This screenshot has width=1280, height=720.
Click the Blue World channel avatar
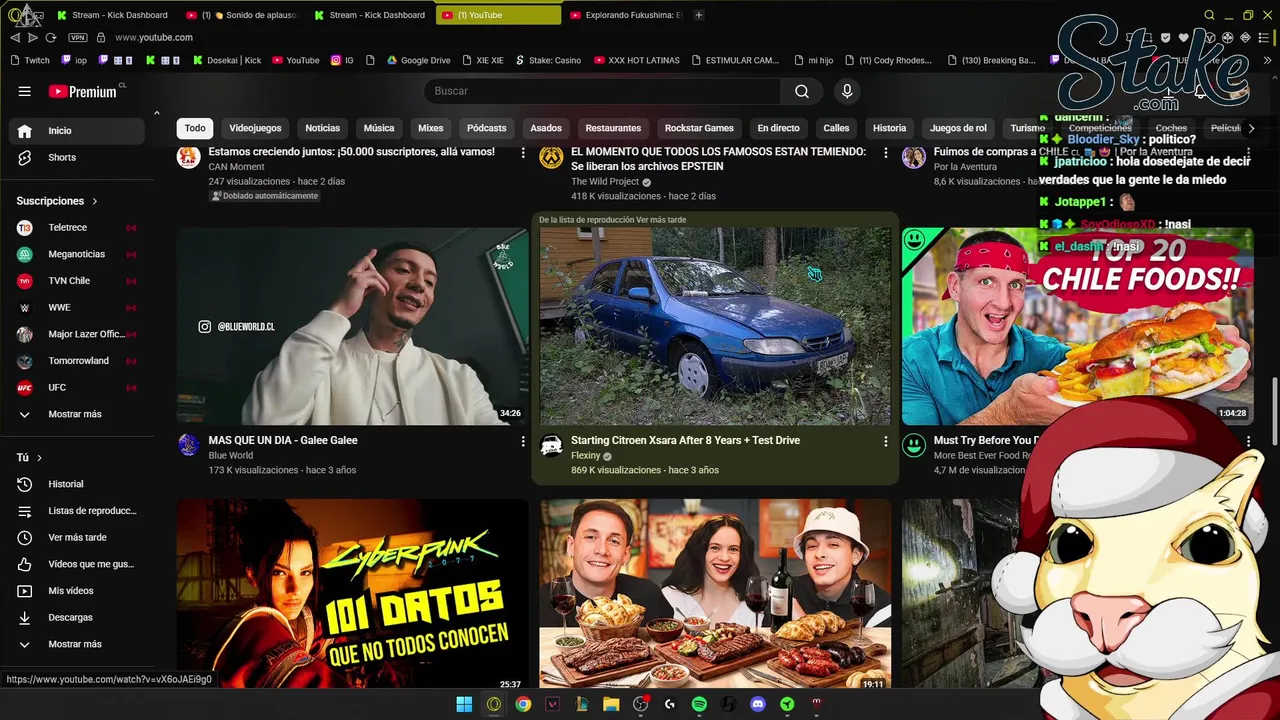coord(189,445)
